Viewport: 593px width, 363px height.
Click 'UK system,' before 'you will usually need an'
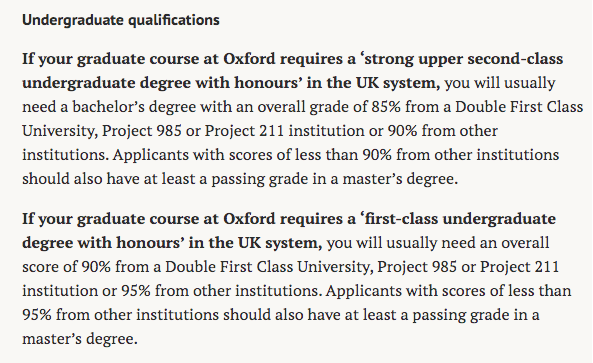(x=280, y=243)
